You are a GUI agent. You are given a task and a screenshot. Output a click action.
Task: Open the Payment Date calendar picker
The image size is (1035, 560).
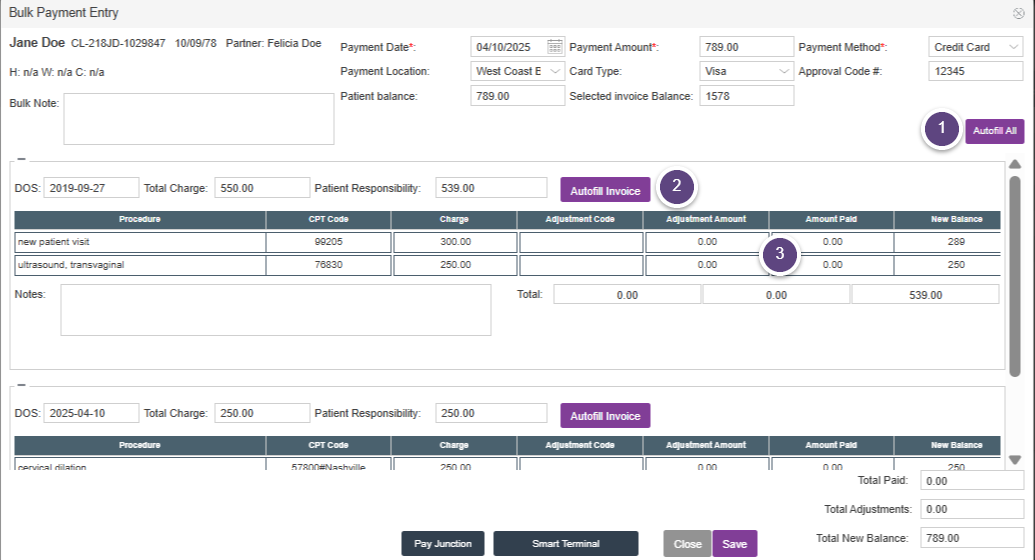click(555, 47)
